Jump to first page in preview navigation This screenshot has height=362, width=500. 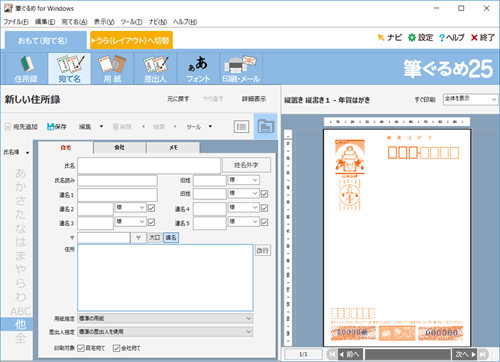tap(332, 354)
